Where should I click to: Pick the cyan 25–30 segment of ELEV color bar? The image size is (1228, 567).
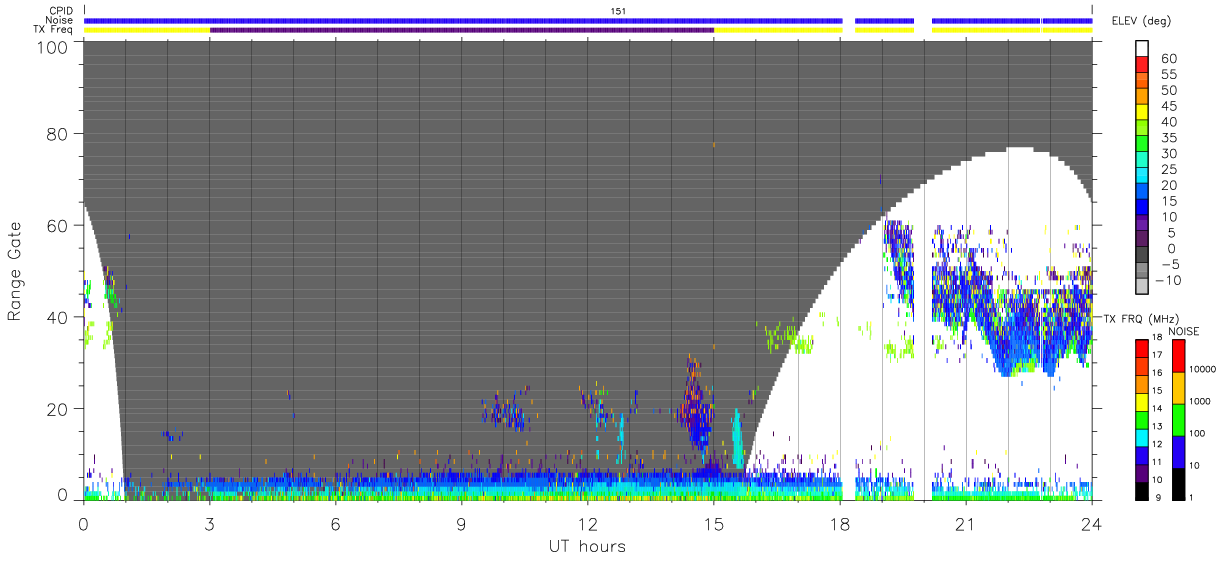coord(1143,160)
